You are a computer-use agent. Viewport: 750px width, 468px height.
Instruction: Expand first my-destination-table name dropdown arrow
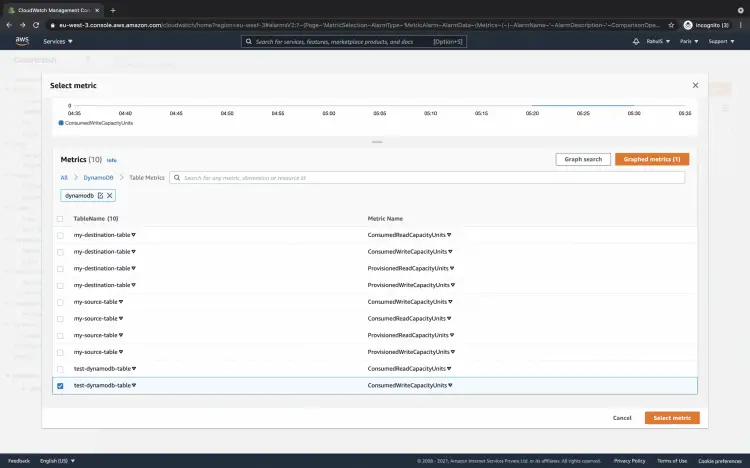point(133,235)
